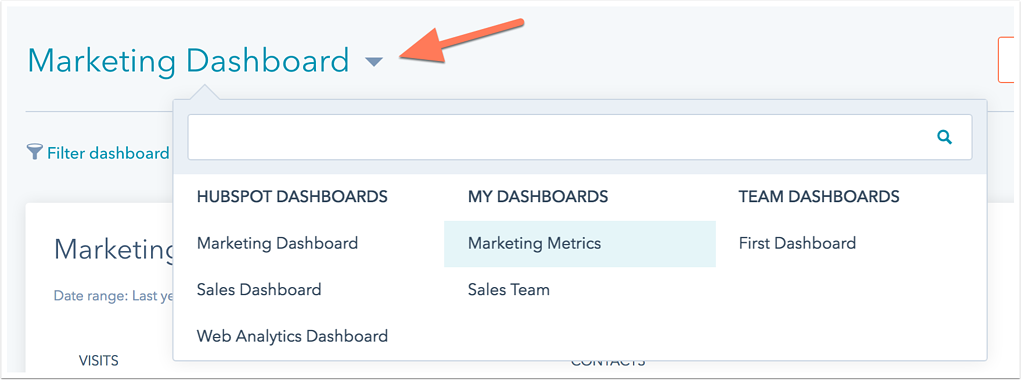Viewport: 1021px width, 380px height.
Task: Click the dropdown caret beside Marketing Dashboard title
Action: (x=374, y=62)
